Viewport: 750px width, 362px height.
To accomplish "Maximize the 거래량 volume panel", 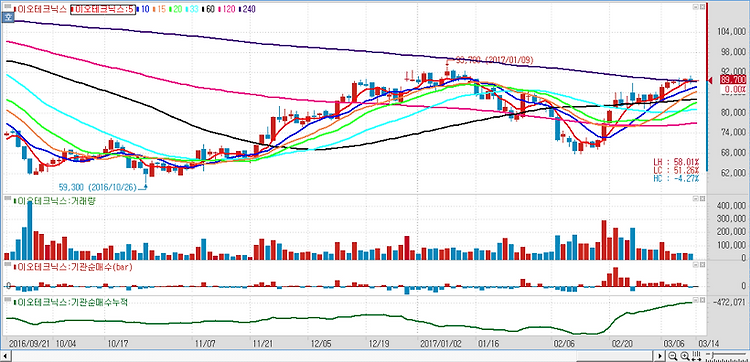I will click(x=703, y=198).
